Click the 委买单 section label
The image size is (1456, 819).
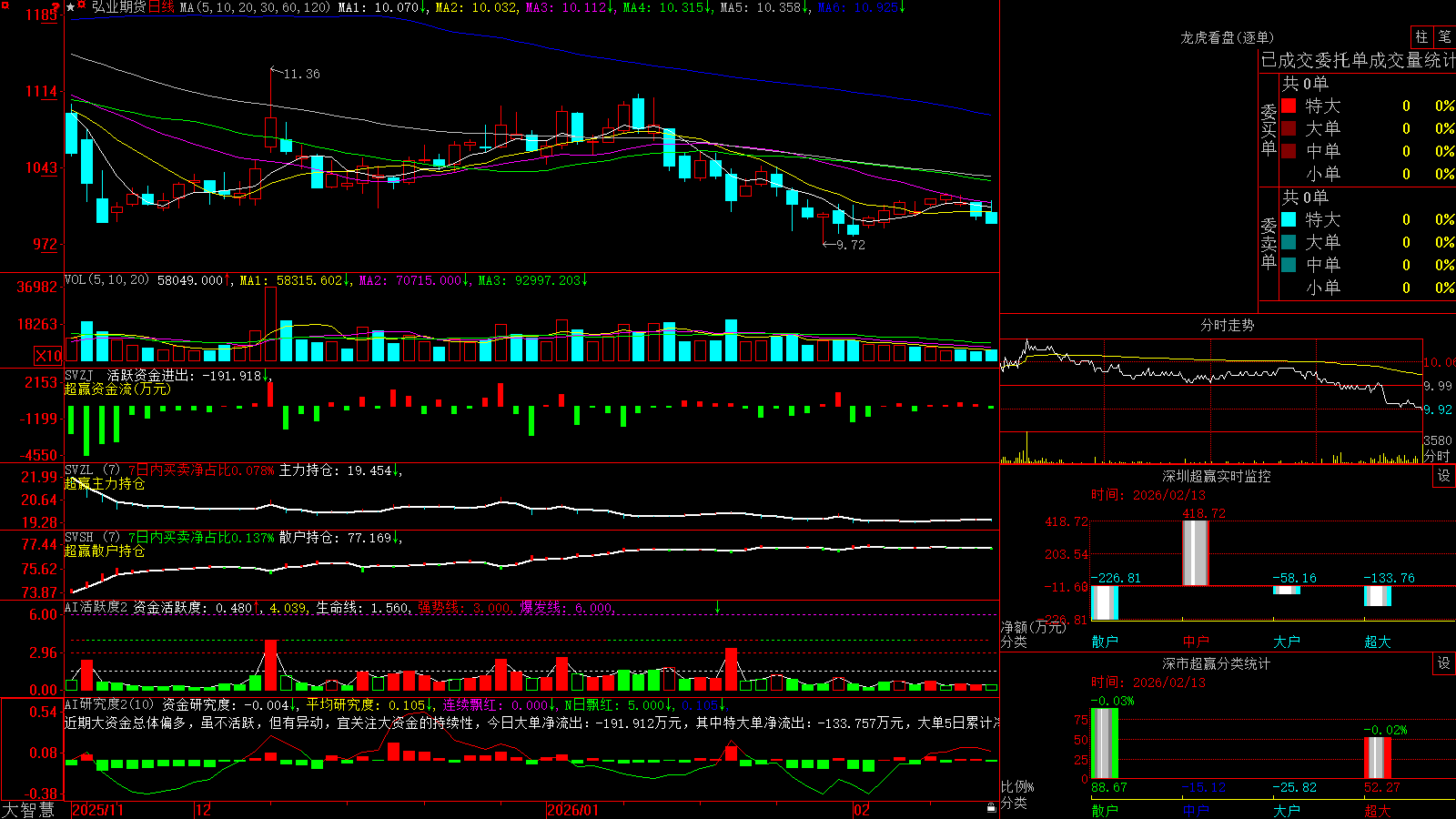point(1269,130)
